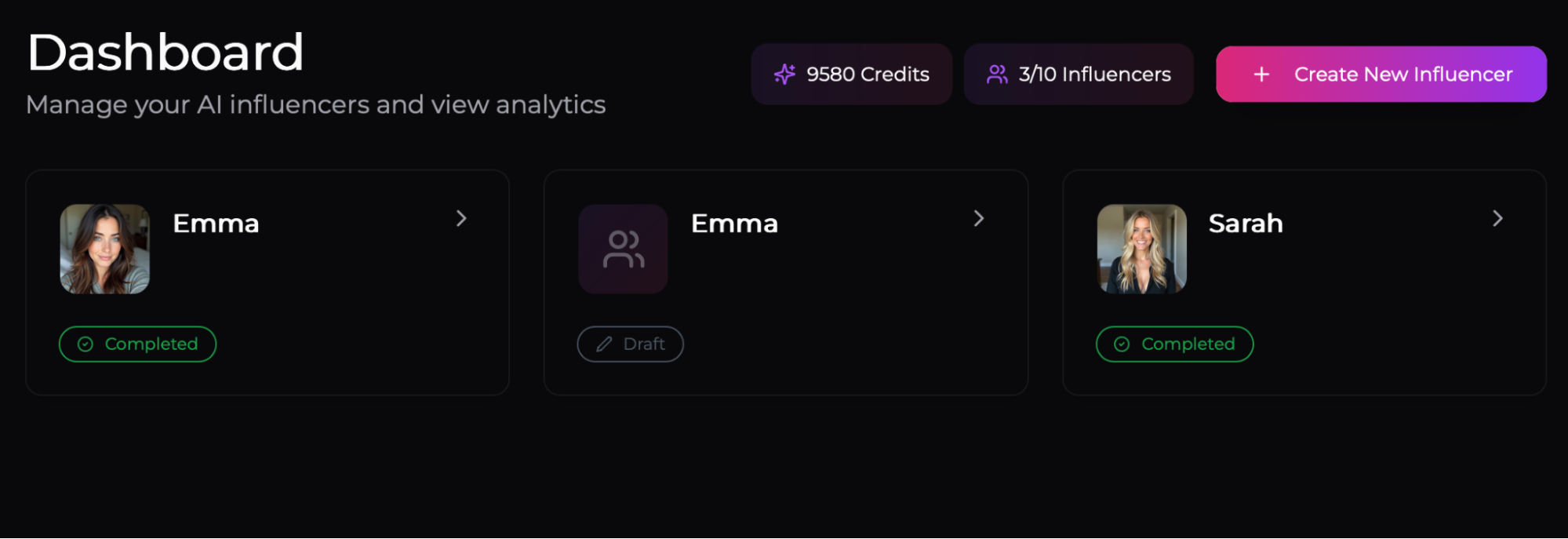Click the sparkle icon beside 9580 Credits
Image resolution: width=1568 pixels, height=539 pixels.
pyautogui.click(x=784, y=75)
